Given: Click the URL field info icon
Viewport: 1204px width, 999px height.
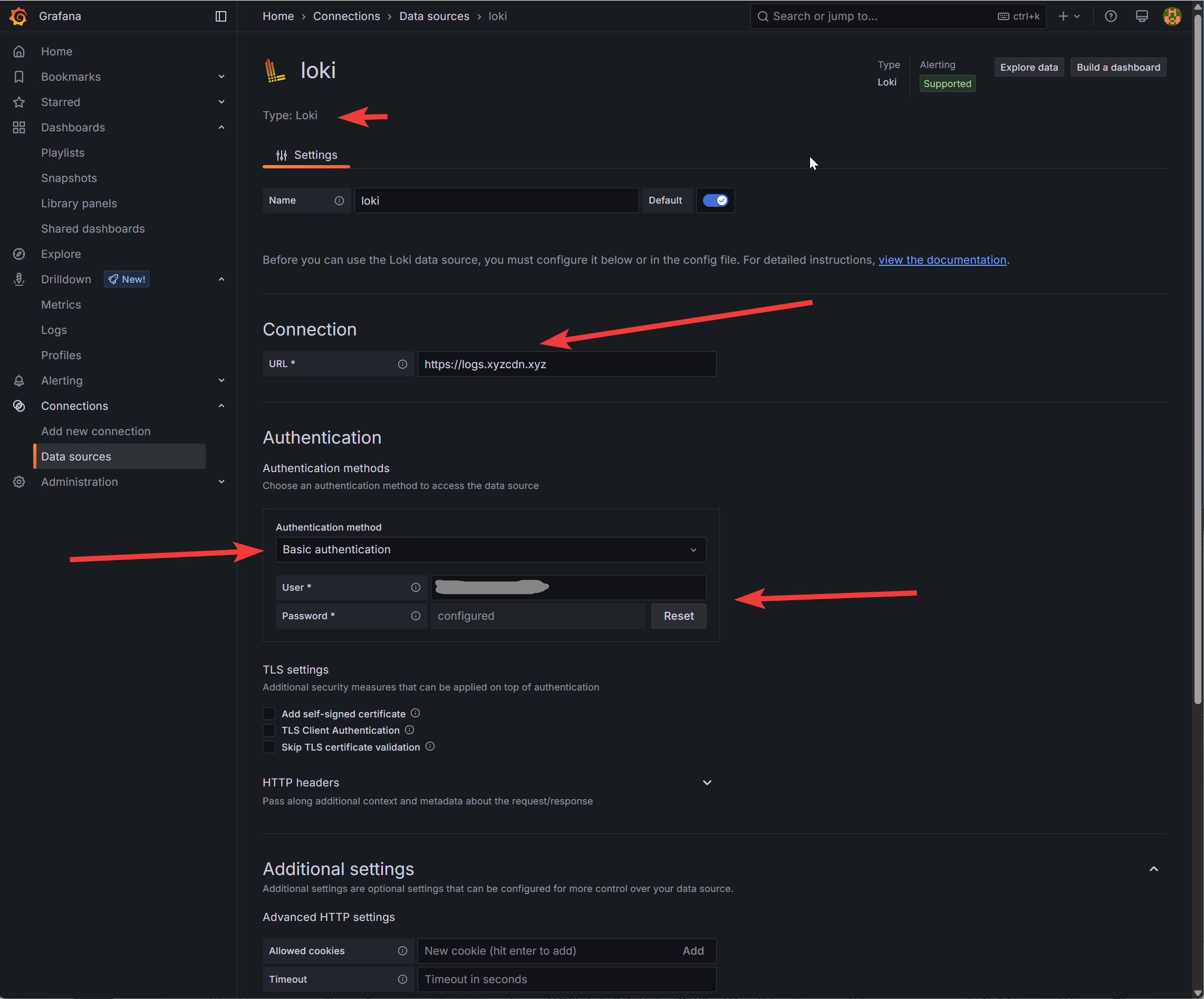Looking at the screenshot, I should (402, 364).
